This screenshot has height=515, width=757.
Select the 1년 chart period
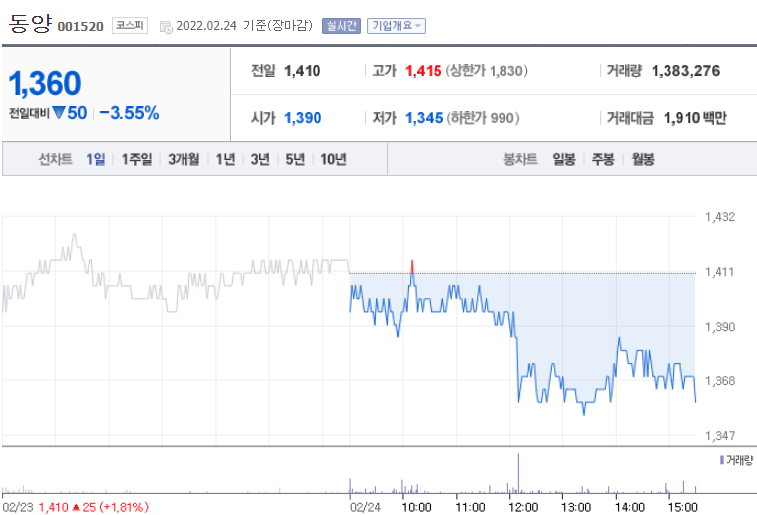225,159
